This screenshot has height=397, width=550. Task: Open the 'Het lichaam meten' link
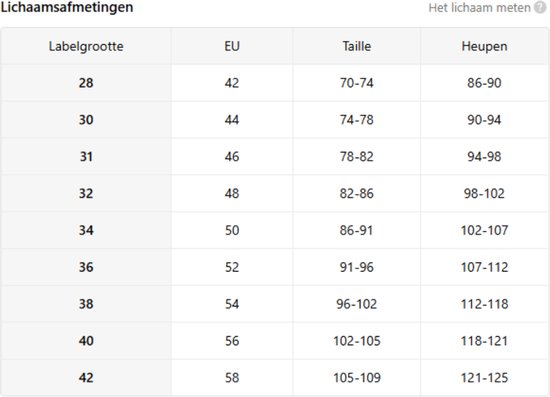coord(479,8)
